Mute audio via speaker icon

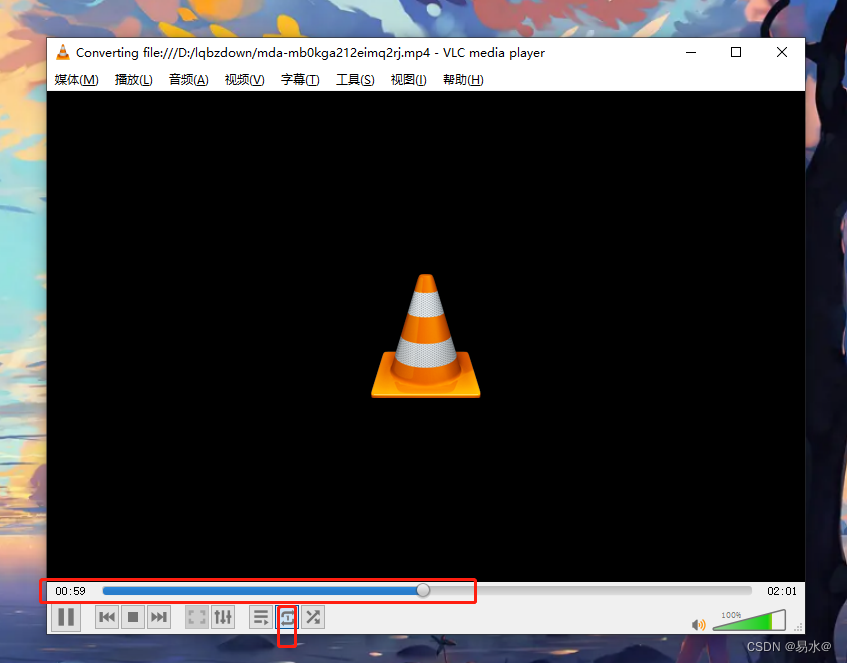pos(698,624)
